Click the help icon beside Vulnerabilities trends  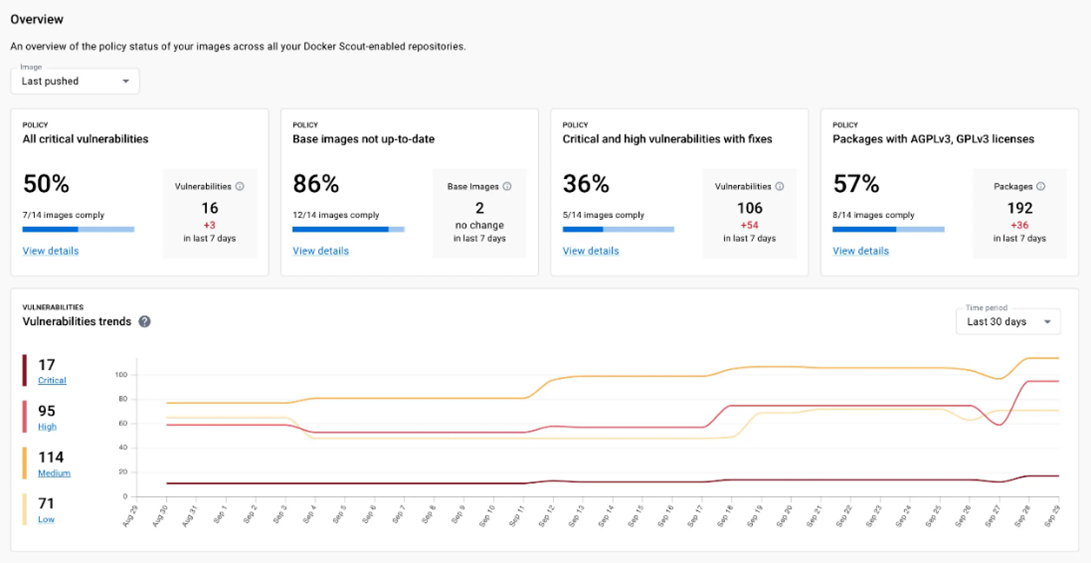tap(145, 322)
